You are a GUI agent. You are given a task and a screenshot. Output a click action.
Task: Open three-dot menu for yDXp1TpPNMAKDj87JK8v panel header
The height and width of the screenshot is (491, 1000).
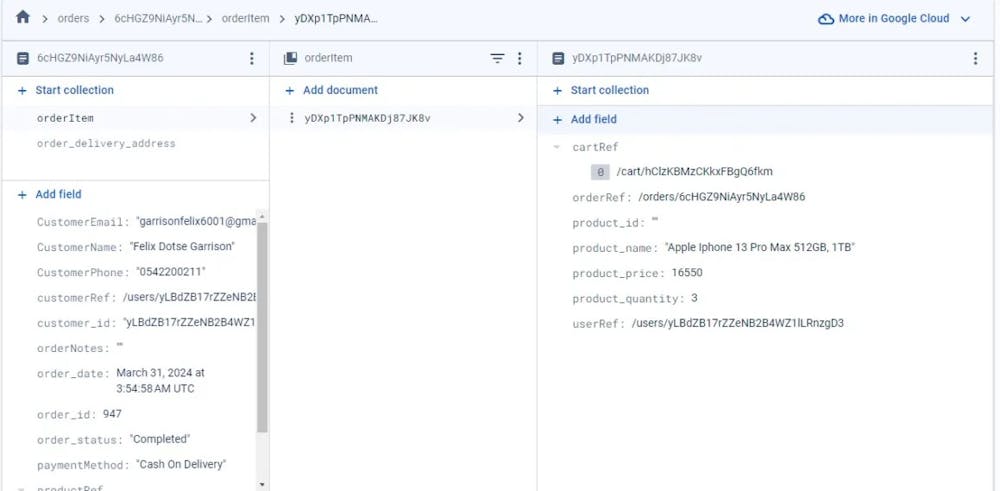(975, 58)
